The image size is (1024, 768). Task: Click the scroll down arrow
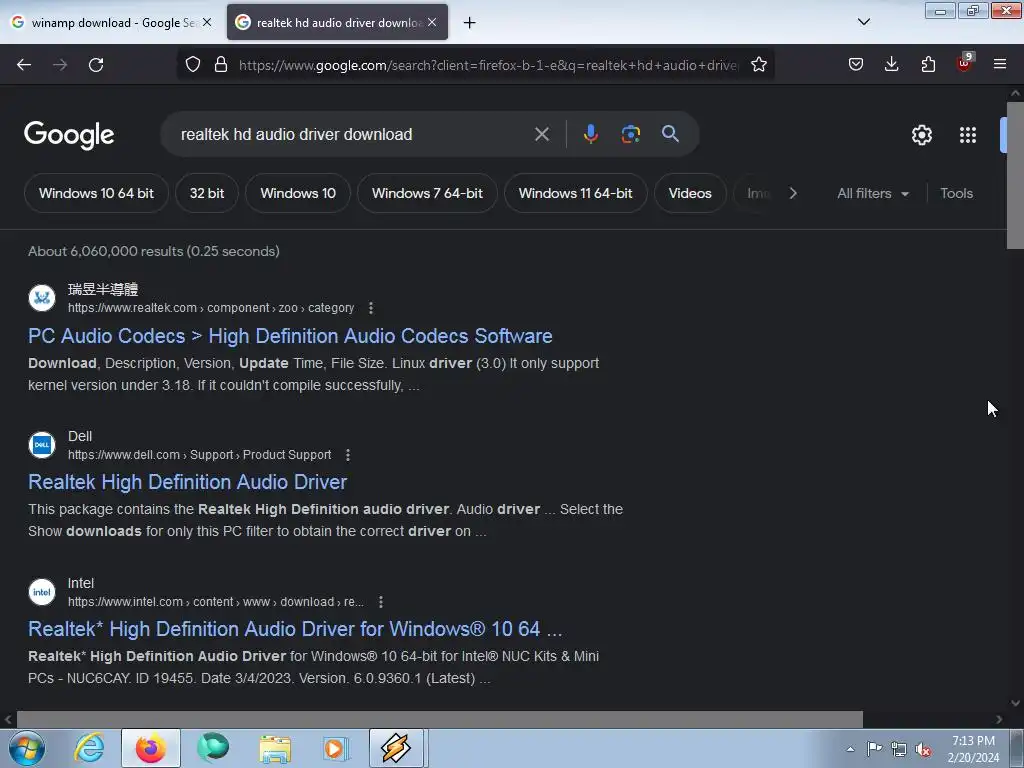[x=1015, y=703]
